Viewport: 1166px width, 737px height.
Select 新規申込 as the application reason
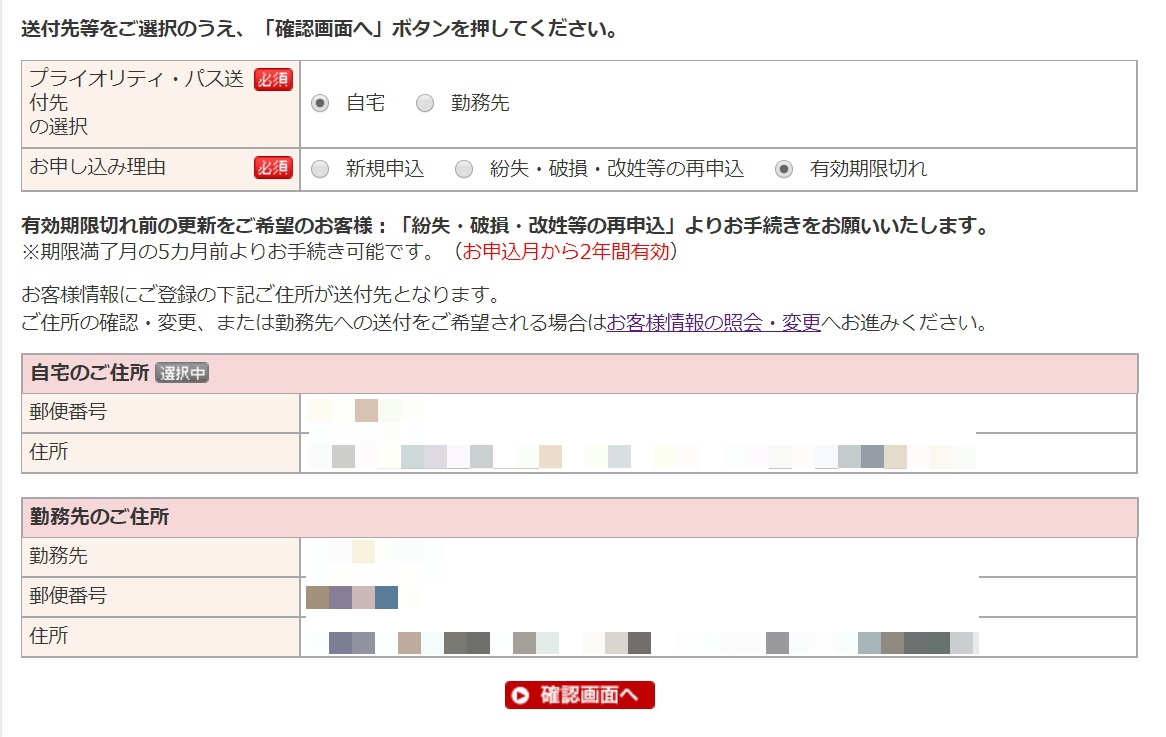[x=320, y=170]
